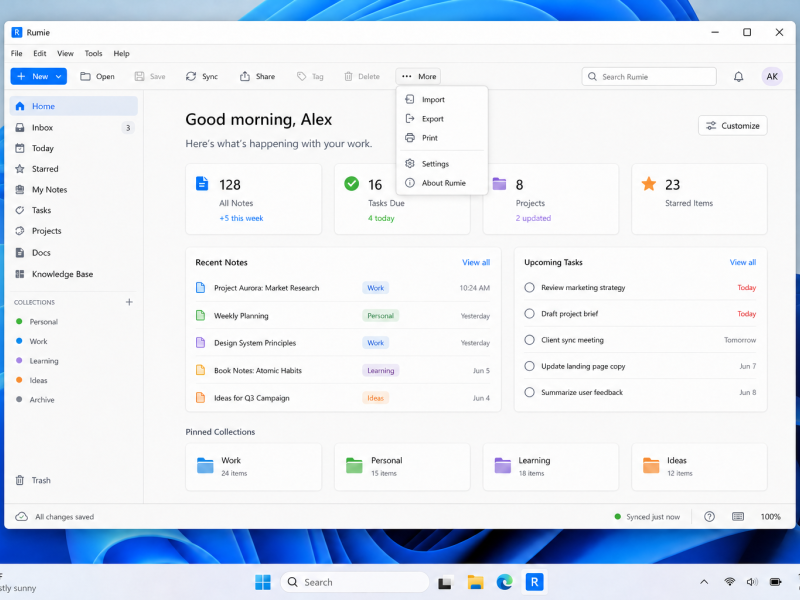Choose Export from the More menu

pos(442,119)
